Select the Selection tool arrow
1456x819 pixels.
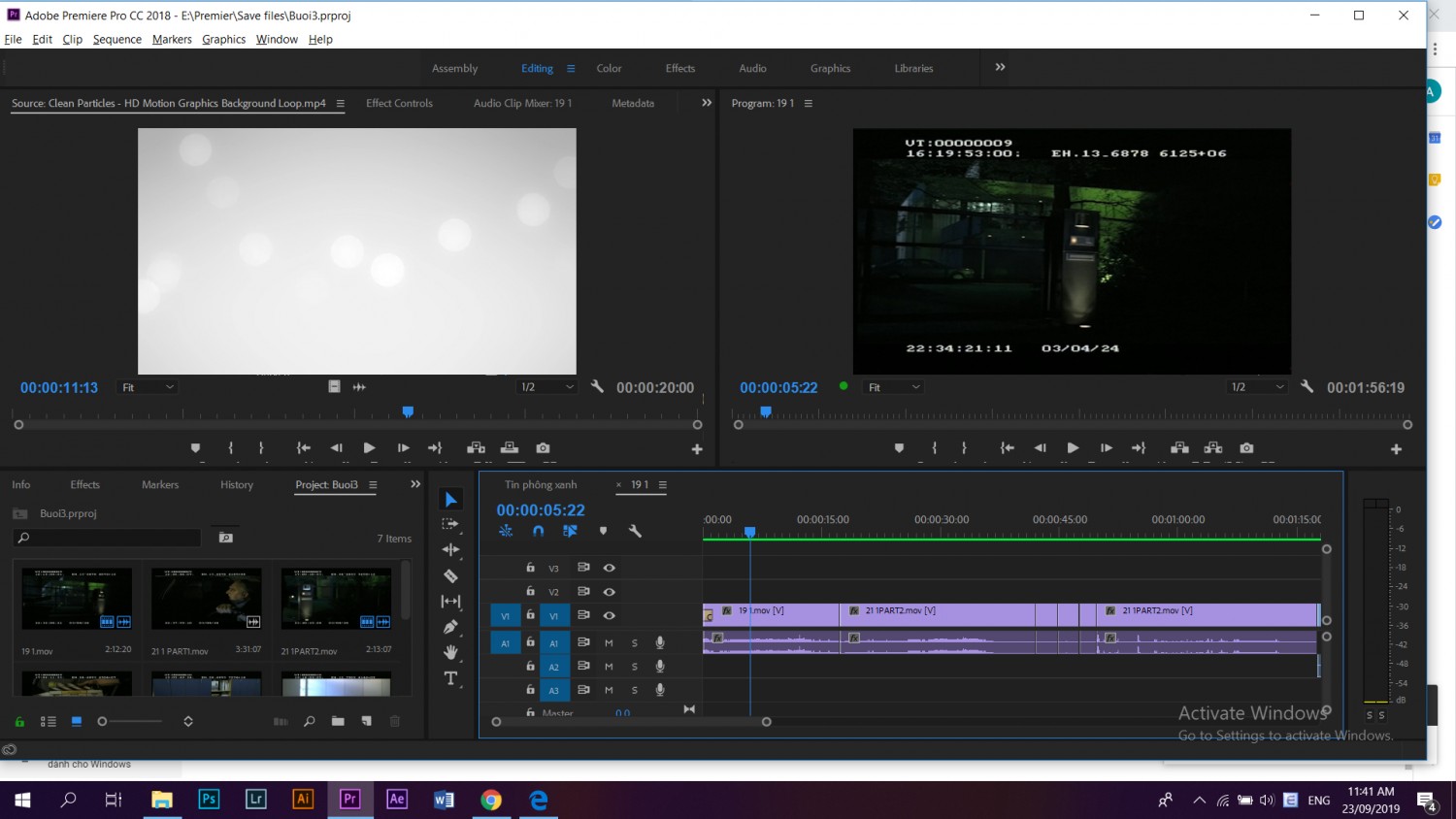pos(450,499)
